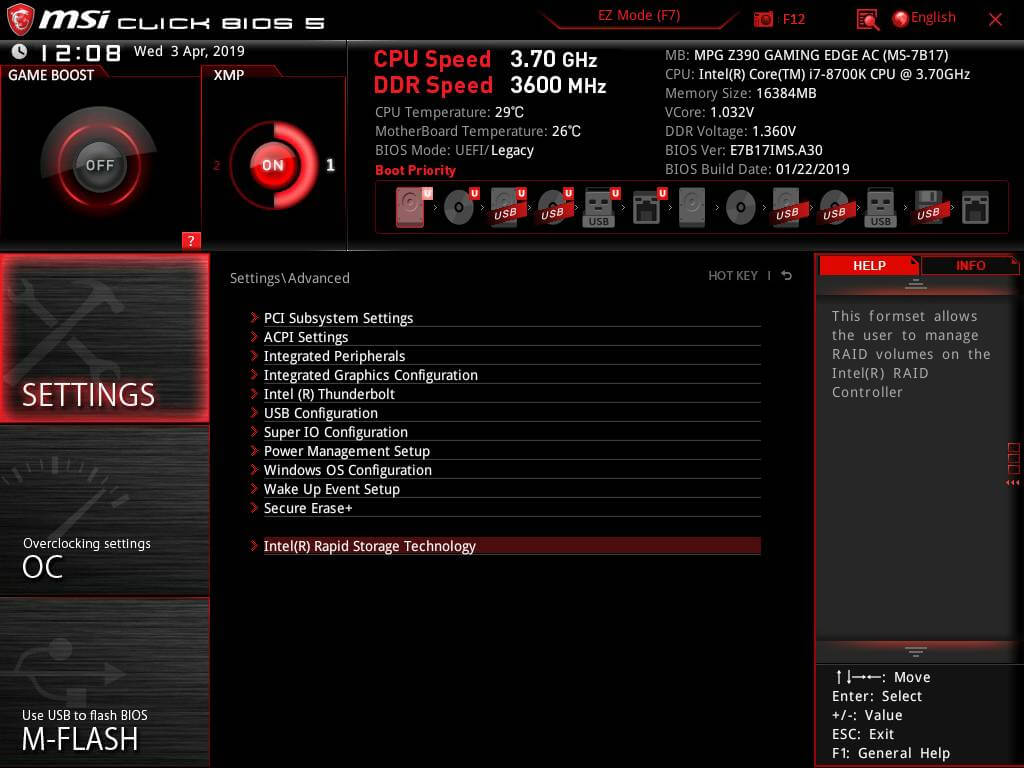Click the date Wed 3 Apr, 2019

(189, 51)
